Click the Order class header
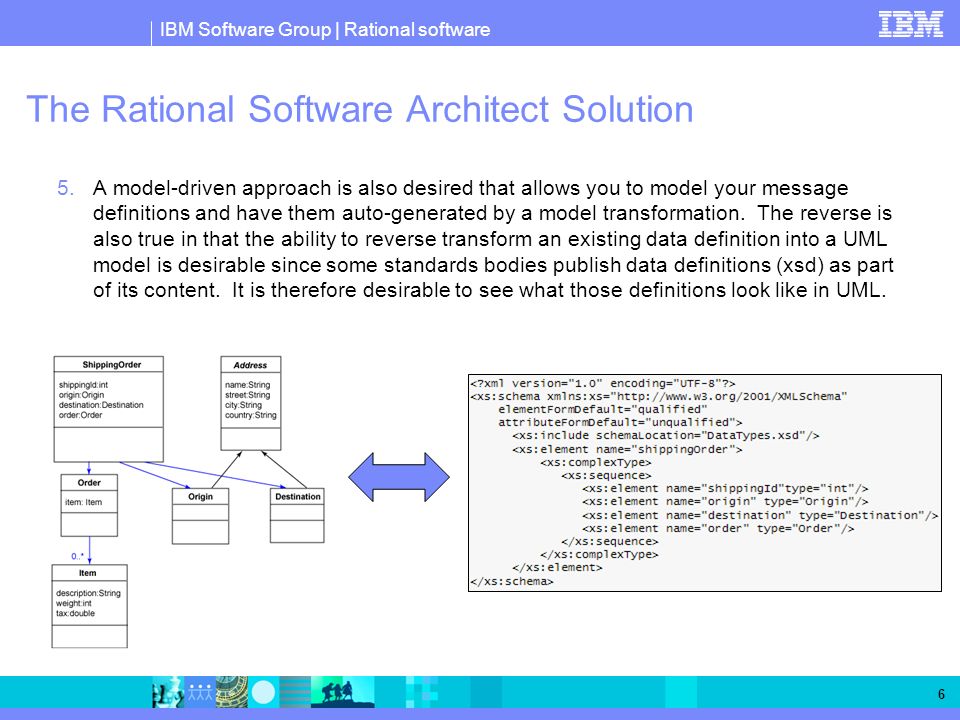The image size is (960, 720). coord(89,482)
